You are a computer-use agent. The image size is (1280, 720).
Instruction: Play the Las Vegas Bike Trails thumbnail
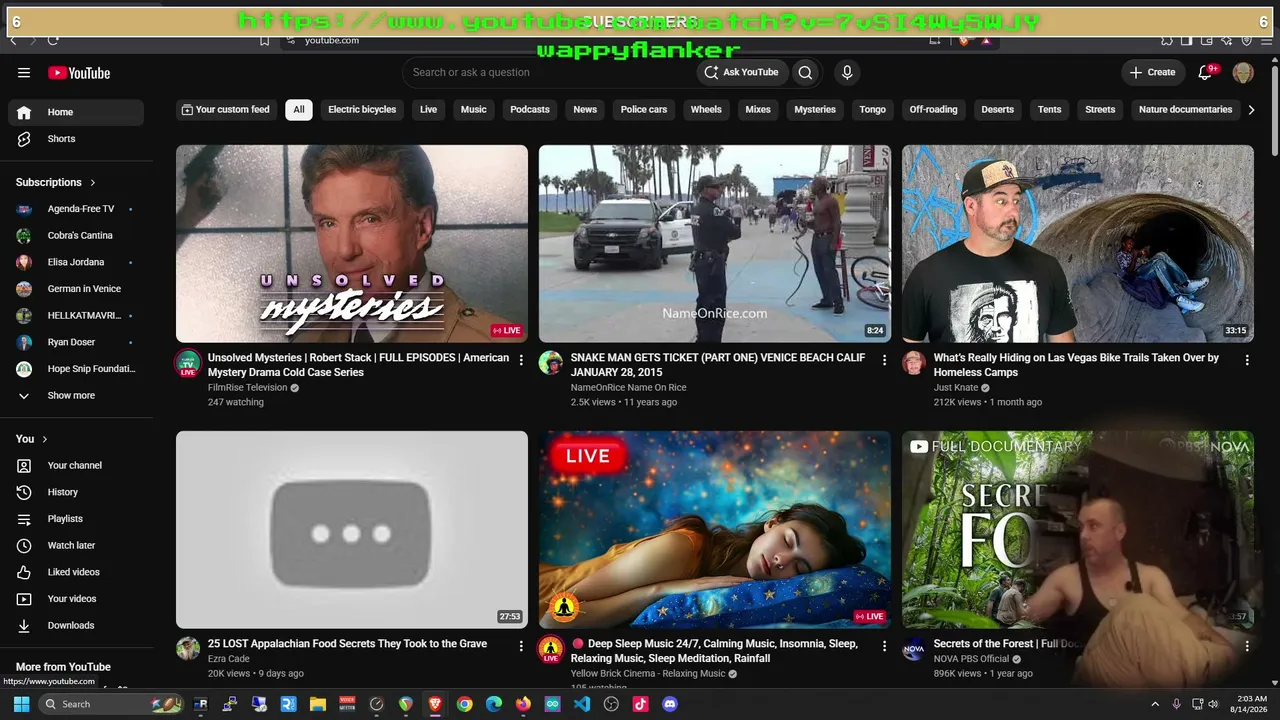click(x=1078, y=244)
